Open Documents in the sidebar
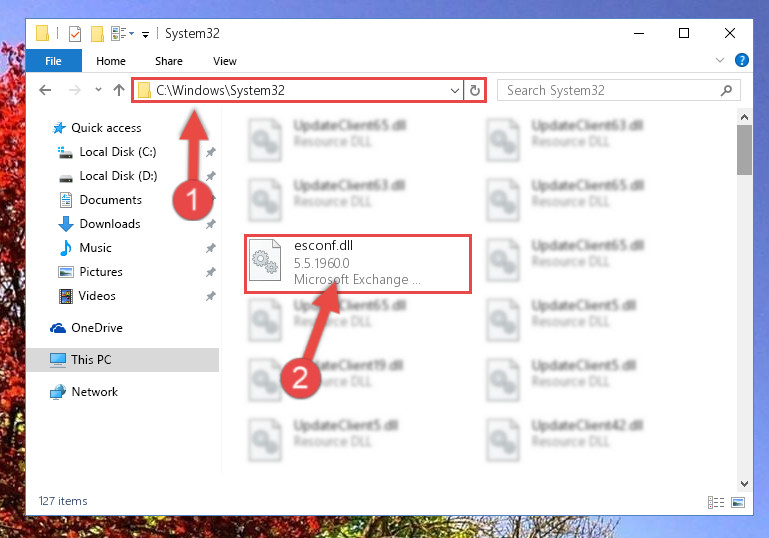 (x=110, y=200)
